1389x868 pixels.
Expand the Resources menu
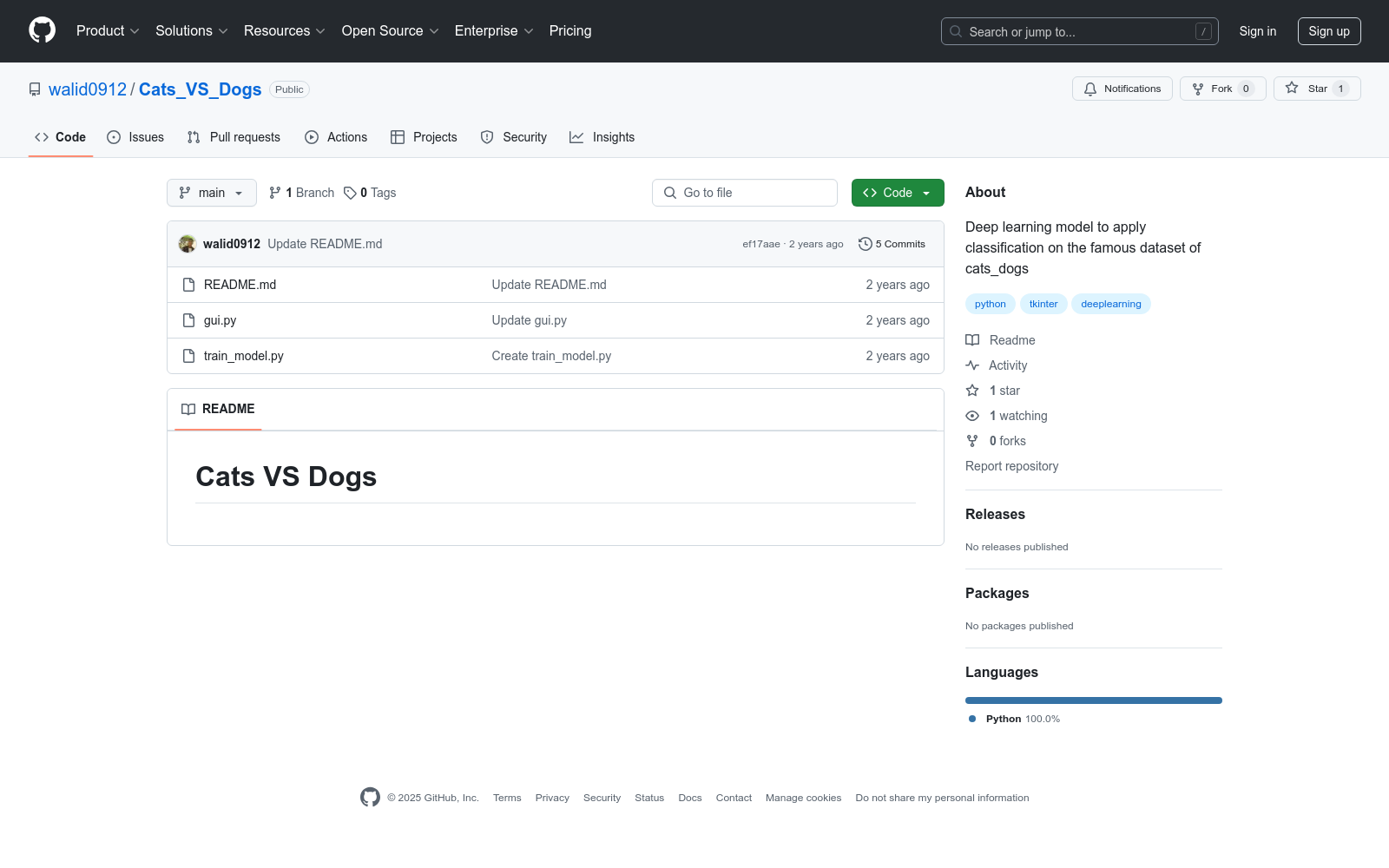tap(285, 31)
